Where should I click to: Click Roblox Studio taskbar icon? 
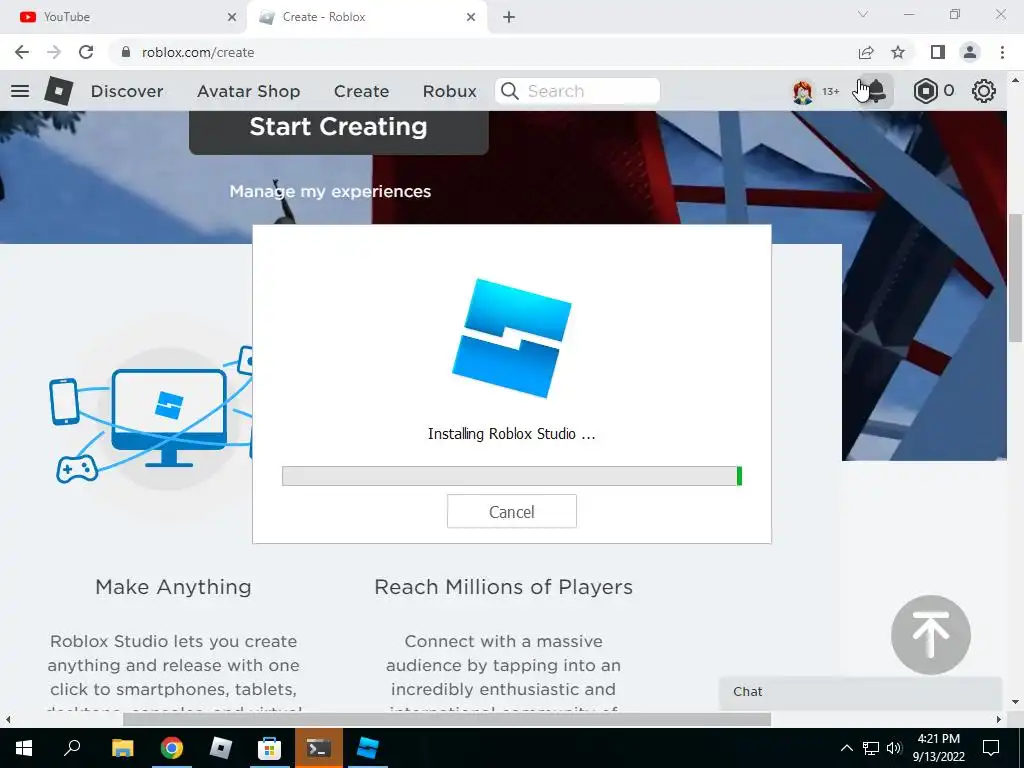(368, 748)
